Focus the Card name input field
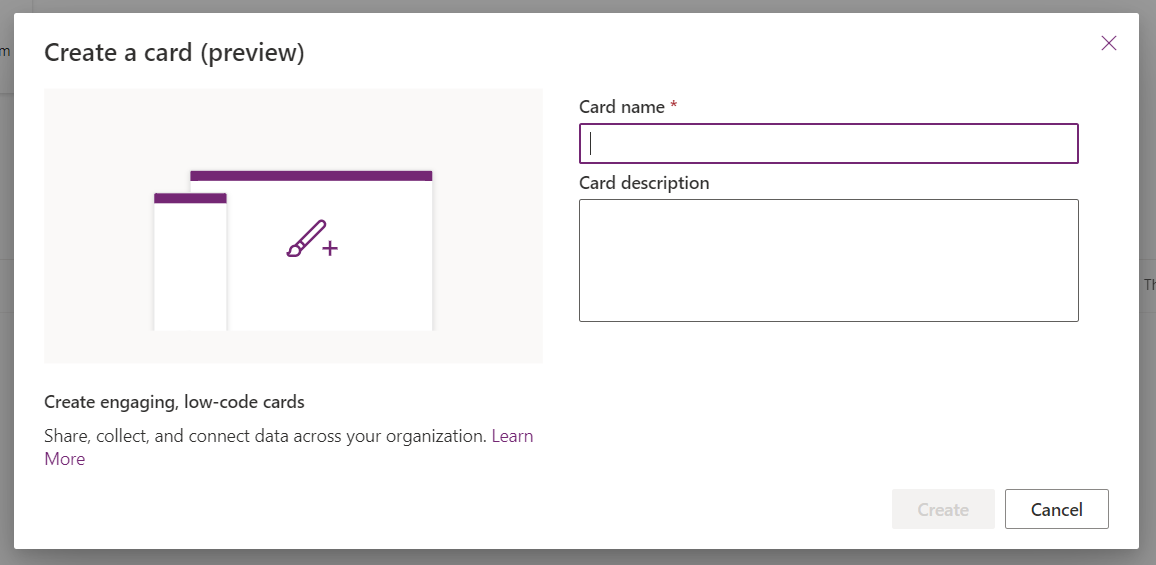Image resolution: width=1156 pixels, height=565 pixels. (x=828, y=143)
